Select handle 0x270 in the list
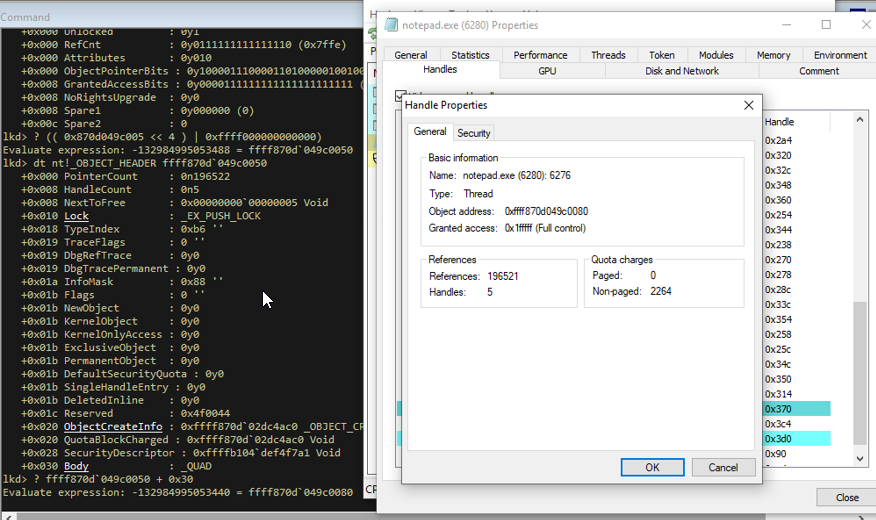The width and height of the screenshot is (876, 520). [778, 260]
